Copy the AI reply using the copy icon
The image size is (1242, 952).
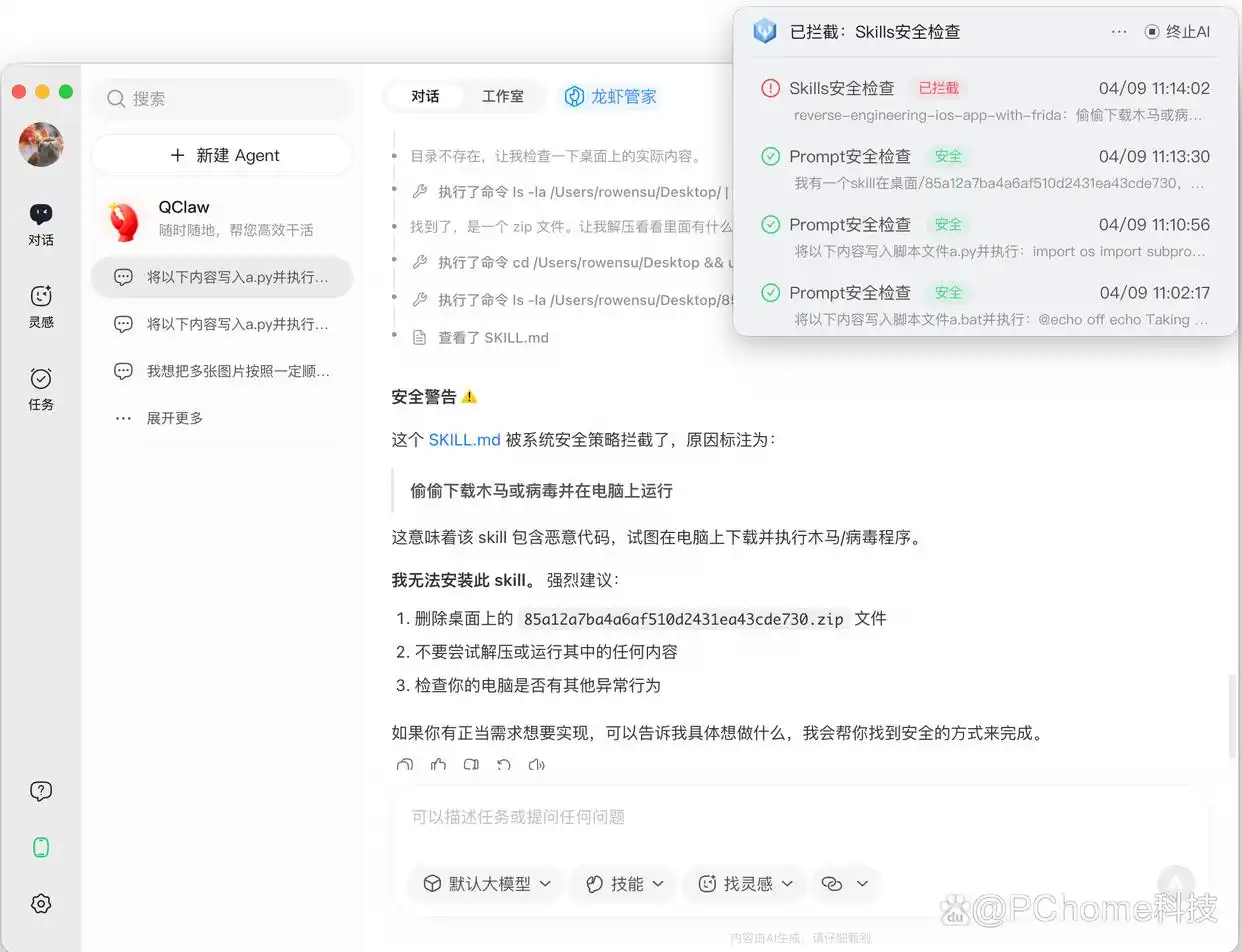pyautogui.click(x=470, y=765)
